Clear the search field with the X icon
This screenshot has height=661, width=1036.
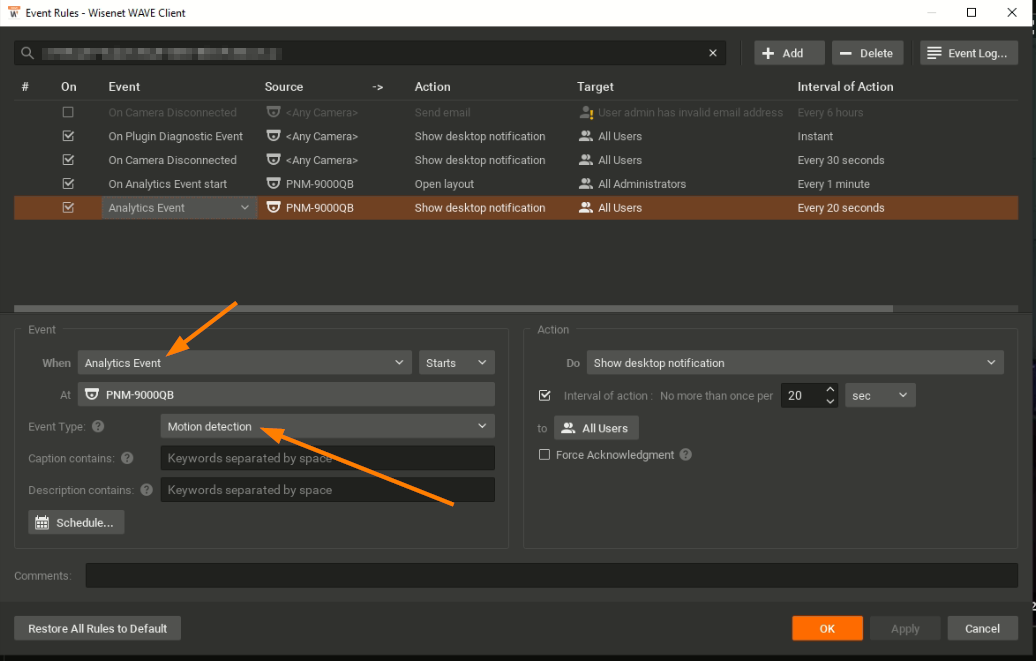click(x=713, y=53)
